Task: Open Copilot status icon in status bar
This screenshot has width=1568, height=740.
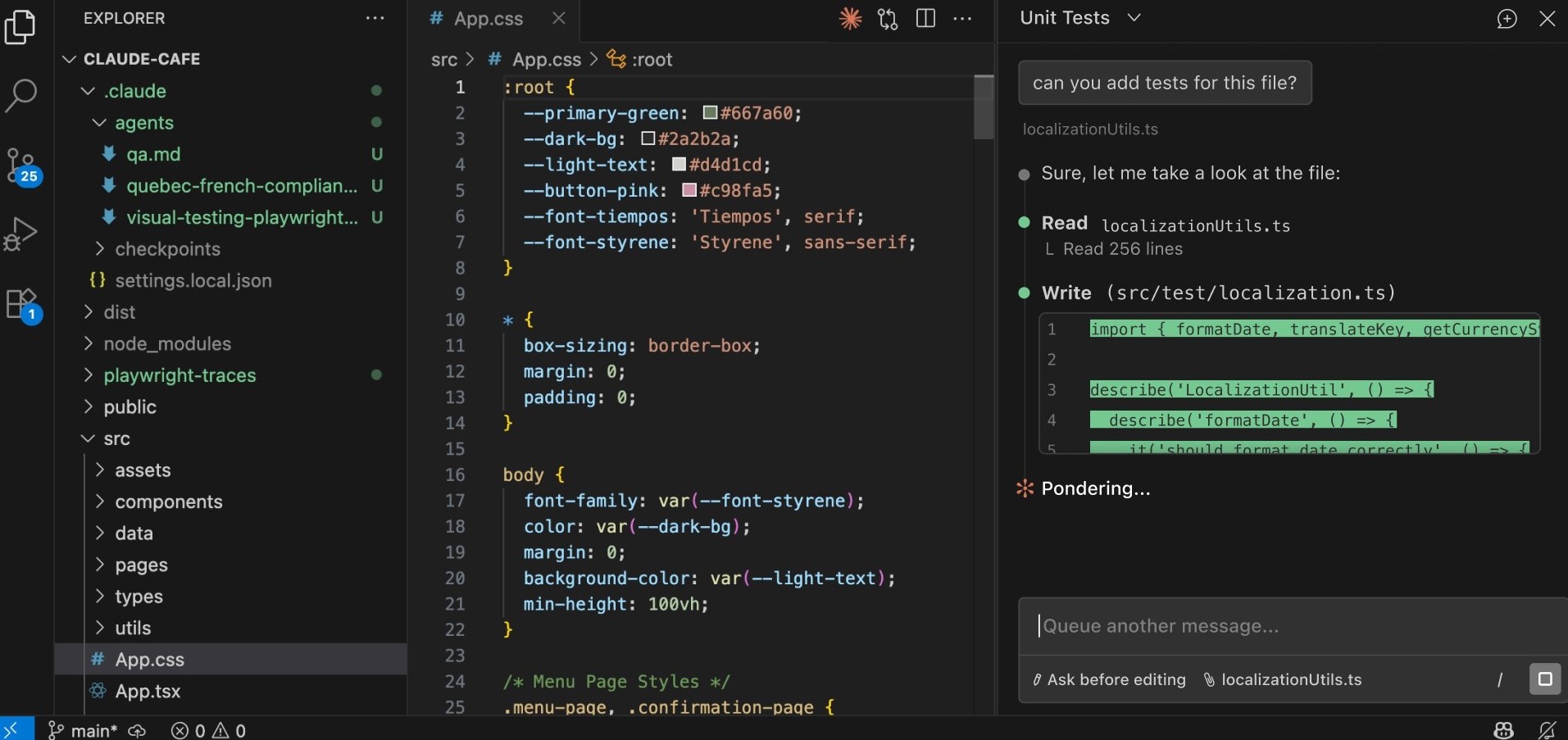Action: [x=1503, y=729]
